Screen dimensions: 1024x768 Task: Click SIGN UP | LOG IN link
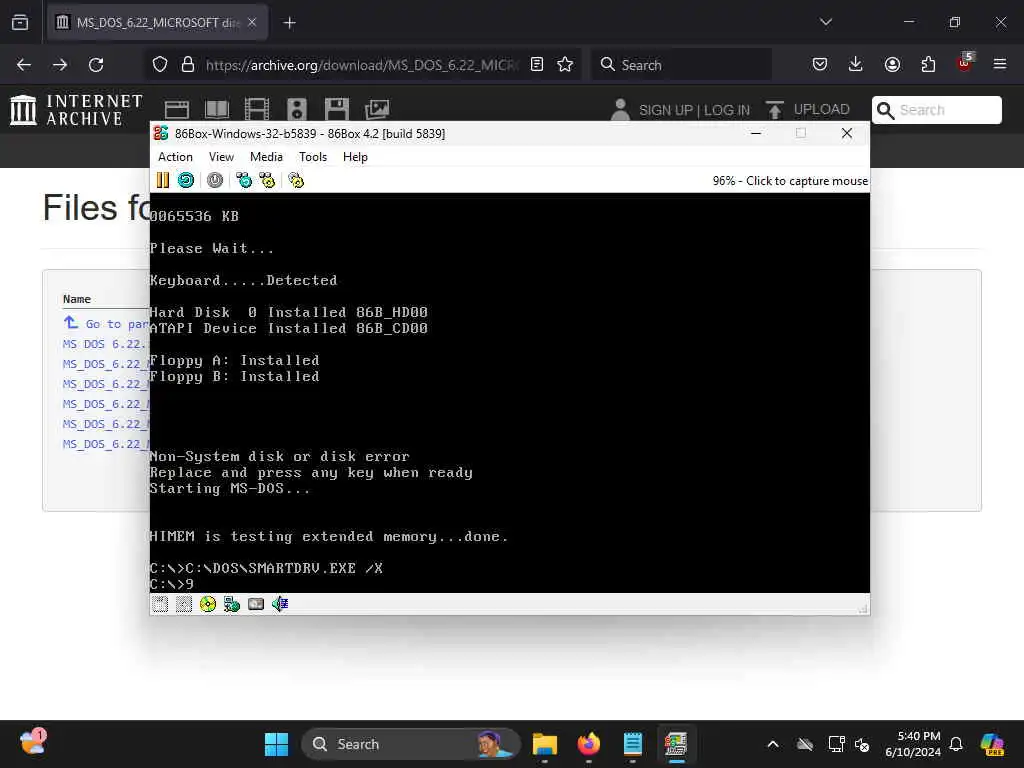694,110
